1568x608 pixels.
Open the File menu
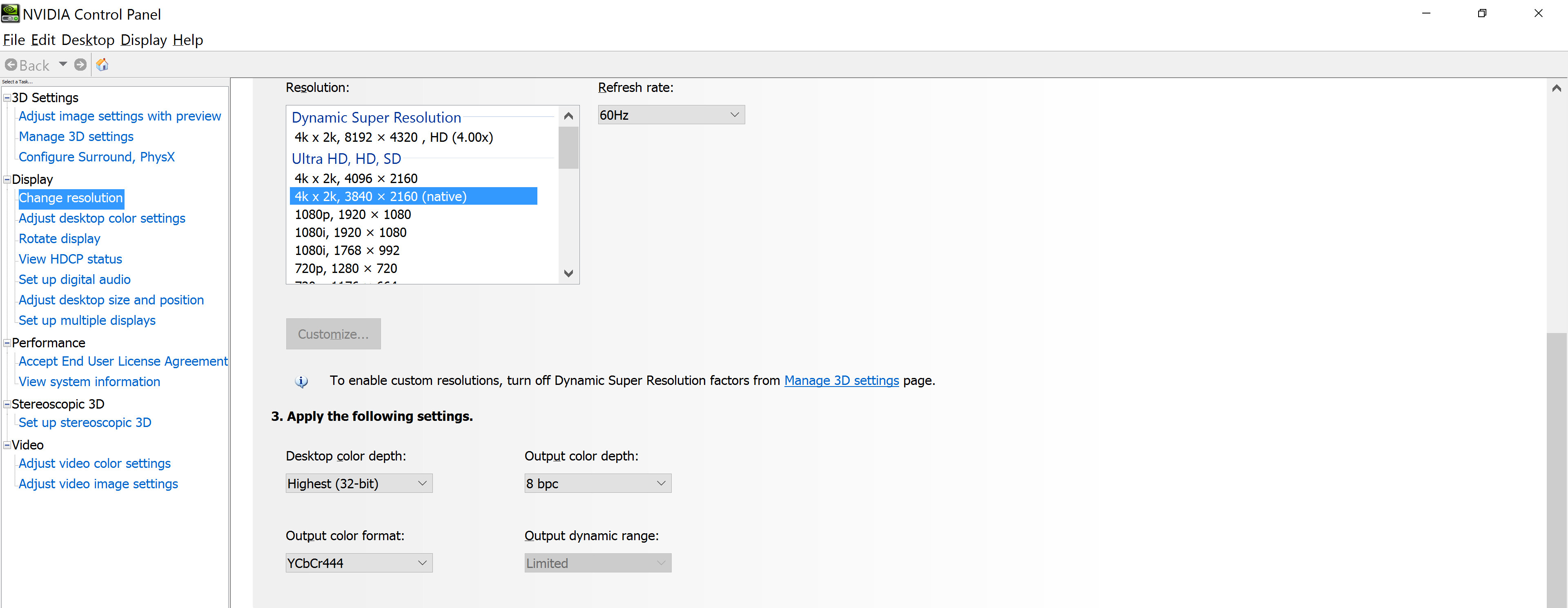click(14, 40)
